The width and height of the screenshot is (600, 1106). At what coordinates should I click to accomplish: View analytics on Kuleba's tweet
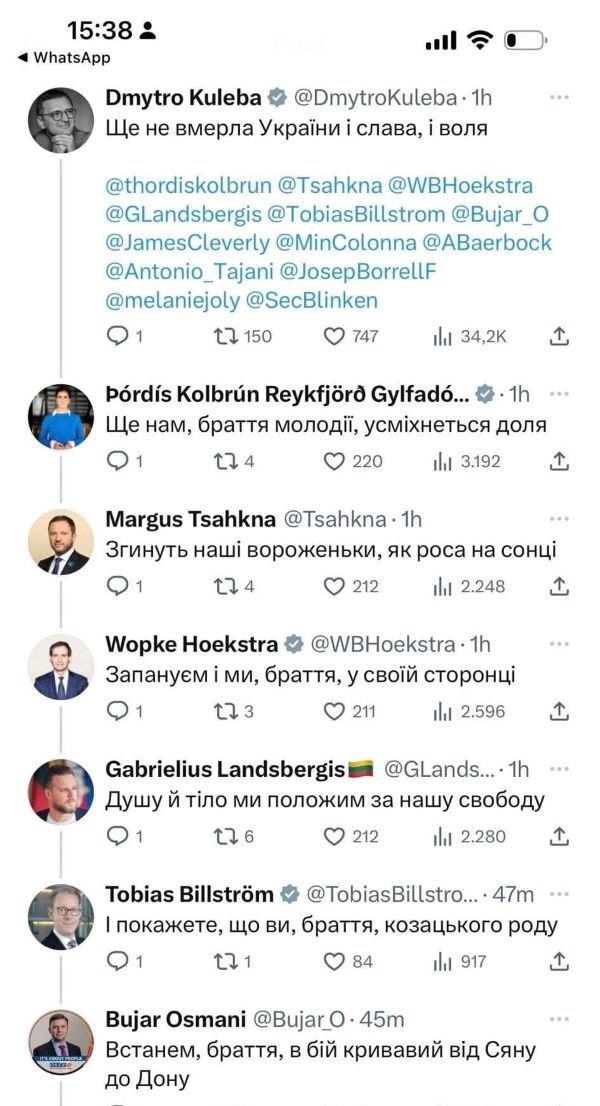(x=443, y=336)
